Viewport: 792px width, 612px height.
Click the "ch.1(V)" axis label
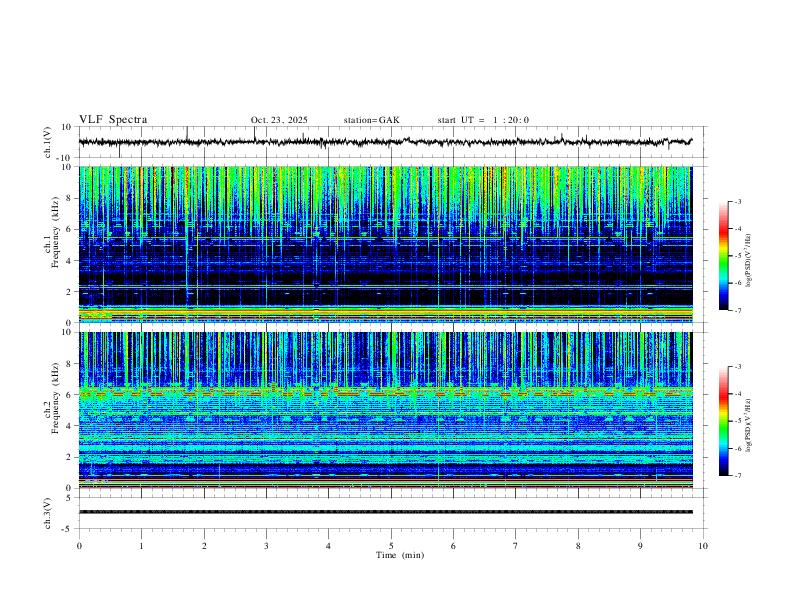(48, 142)
